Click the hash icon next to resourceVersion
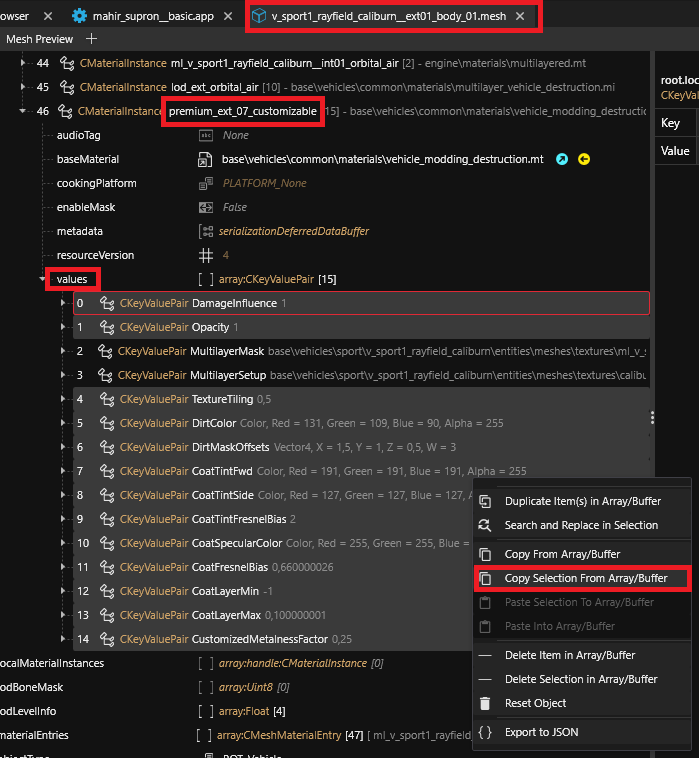699x758 pixels. [205, 255]
